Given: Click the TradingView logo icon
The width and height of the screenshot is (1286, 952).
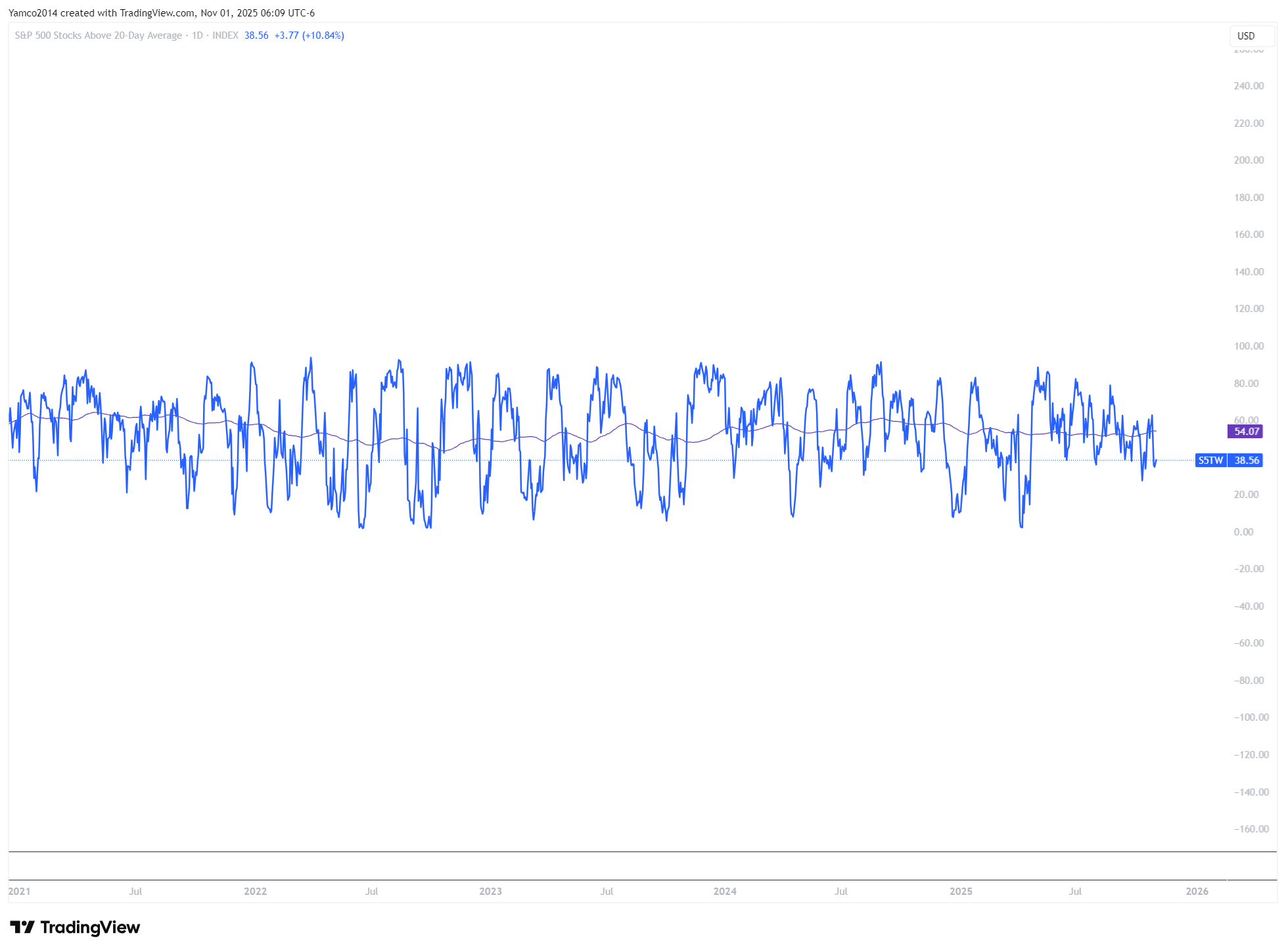Looking at the screenshot, I should tap(22, 927).
